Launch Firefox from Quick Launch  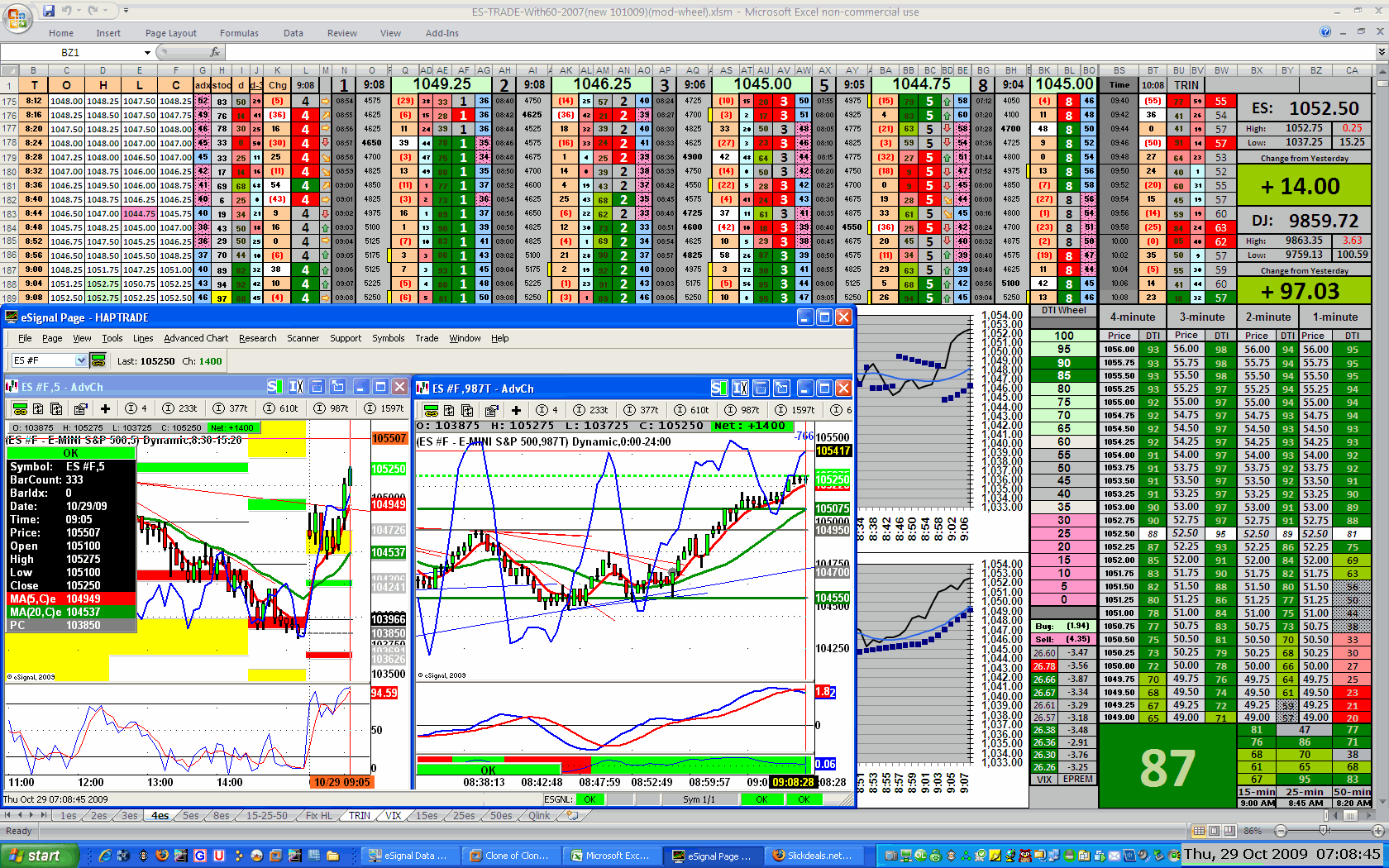pyautogui.click(x=162, y=856)
